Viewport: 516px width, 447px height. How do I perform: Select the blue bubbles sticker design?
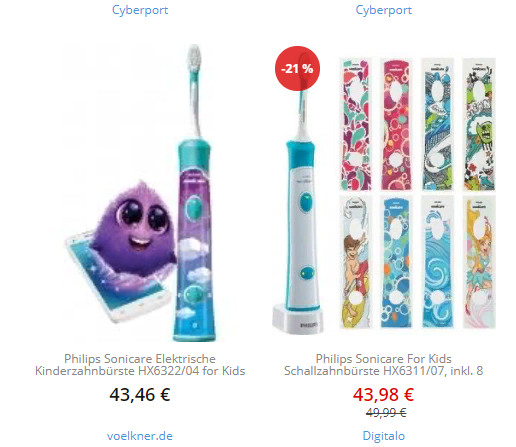tap(396, 262)
